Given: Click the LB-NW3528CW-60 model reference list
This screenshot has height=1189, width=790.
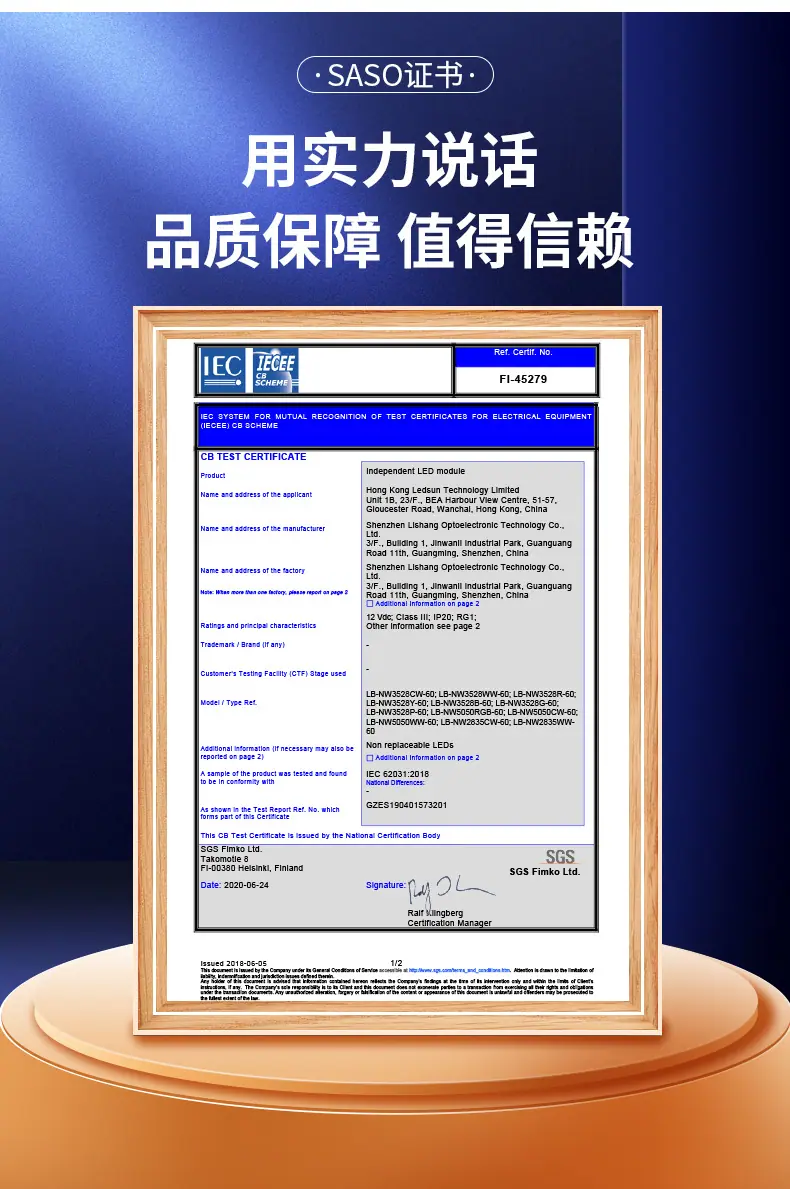Looking at the screenshot, I should pyautogui.click(x=472, y=712).
